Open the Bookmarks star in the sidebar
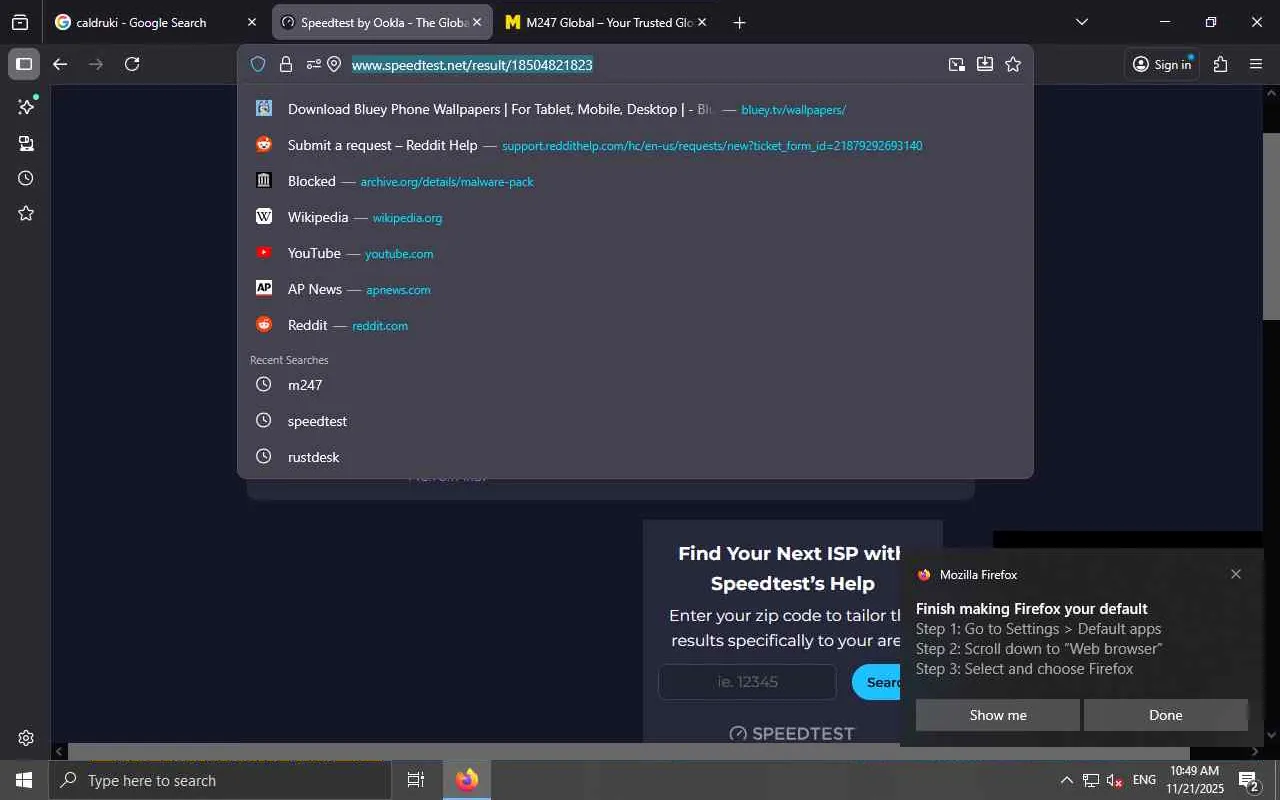This screenshot has width=1280, height=800. pyautogui.click(x=26, y=213)
